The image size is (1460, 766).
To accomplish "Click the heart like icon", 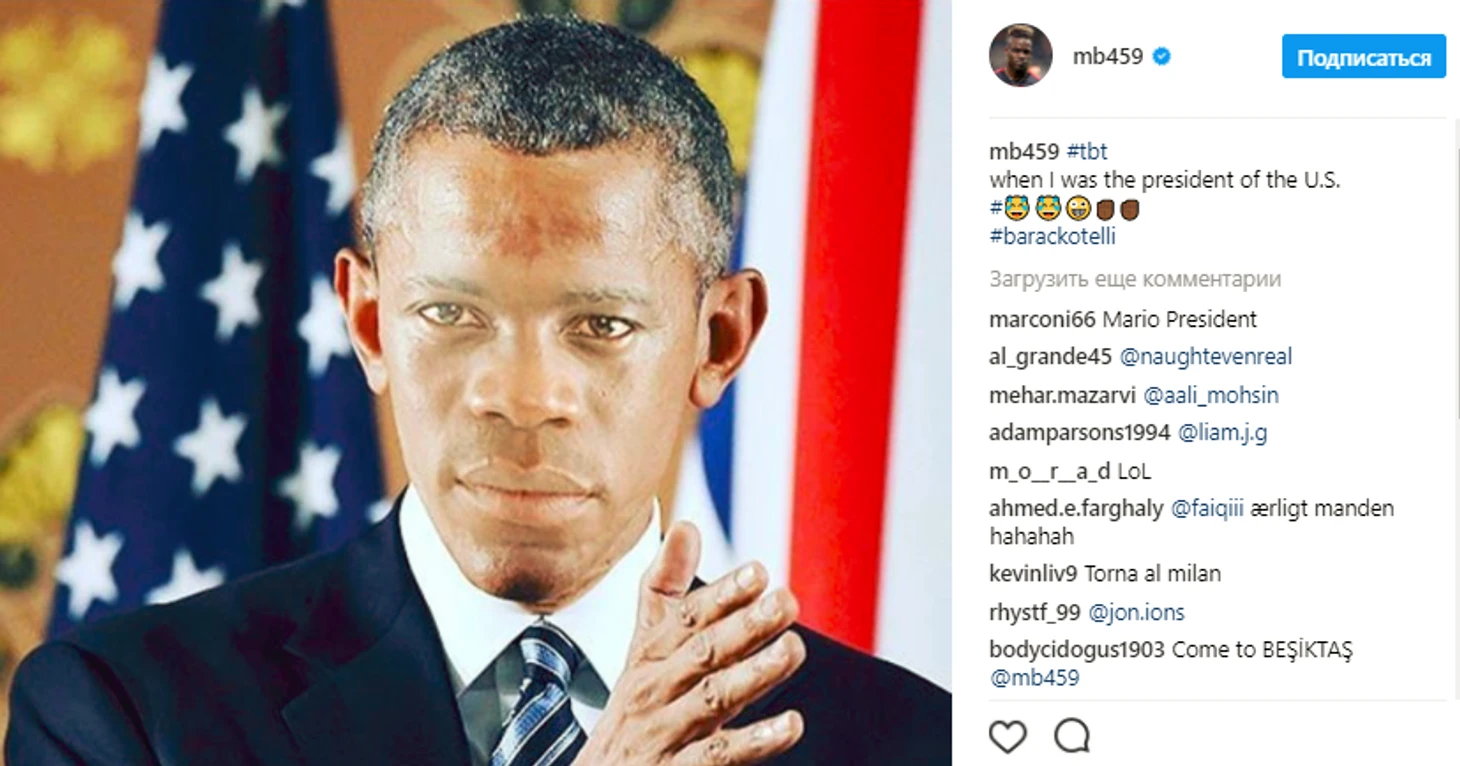I will tap(1008, 736).
